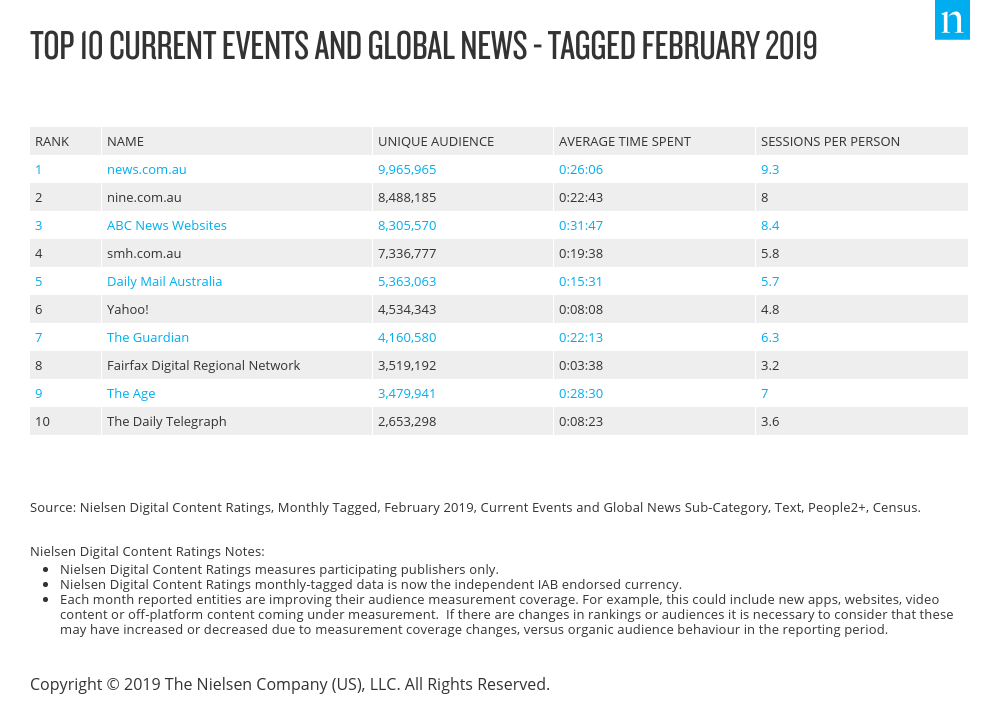Click unique audience value 9,965,965
The image size is (1000, 702).
[x=407, y=170]
